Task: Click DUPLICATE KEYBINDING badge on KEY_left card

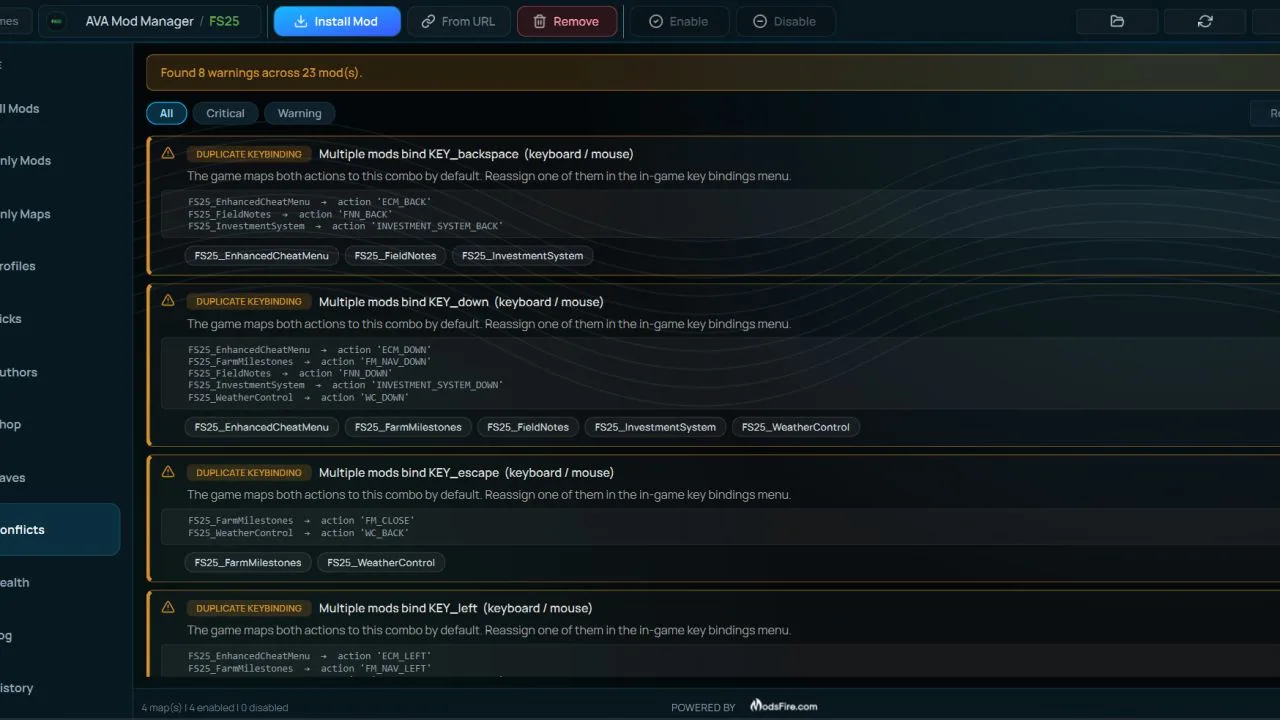Action: point(249,608)
